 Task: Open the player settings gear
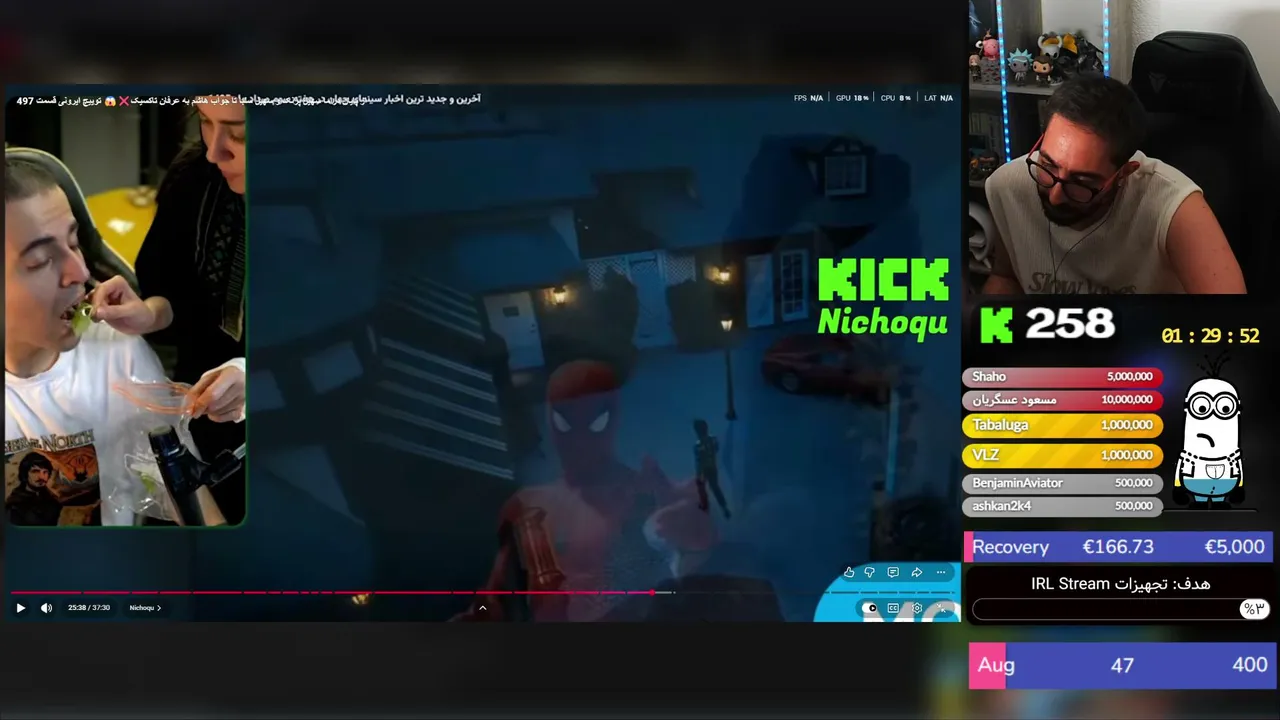pyautogui.click(x=918, y=608)
